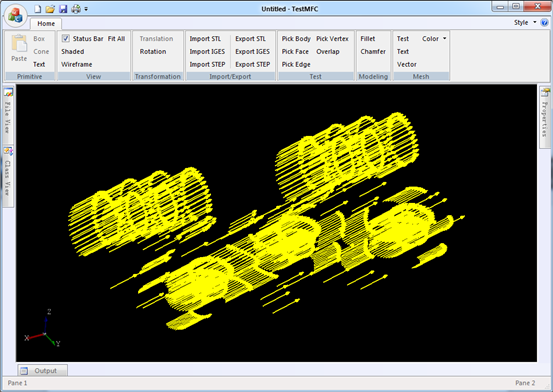The width and height of the screenshot is (553, 392).
Task: Open the Style dropdown menu
Action: (x=525, y=23)
